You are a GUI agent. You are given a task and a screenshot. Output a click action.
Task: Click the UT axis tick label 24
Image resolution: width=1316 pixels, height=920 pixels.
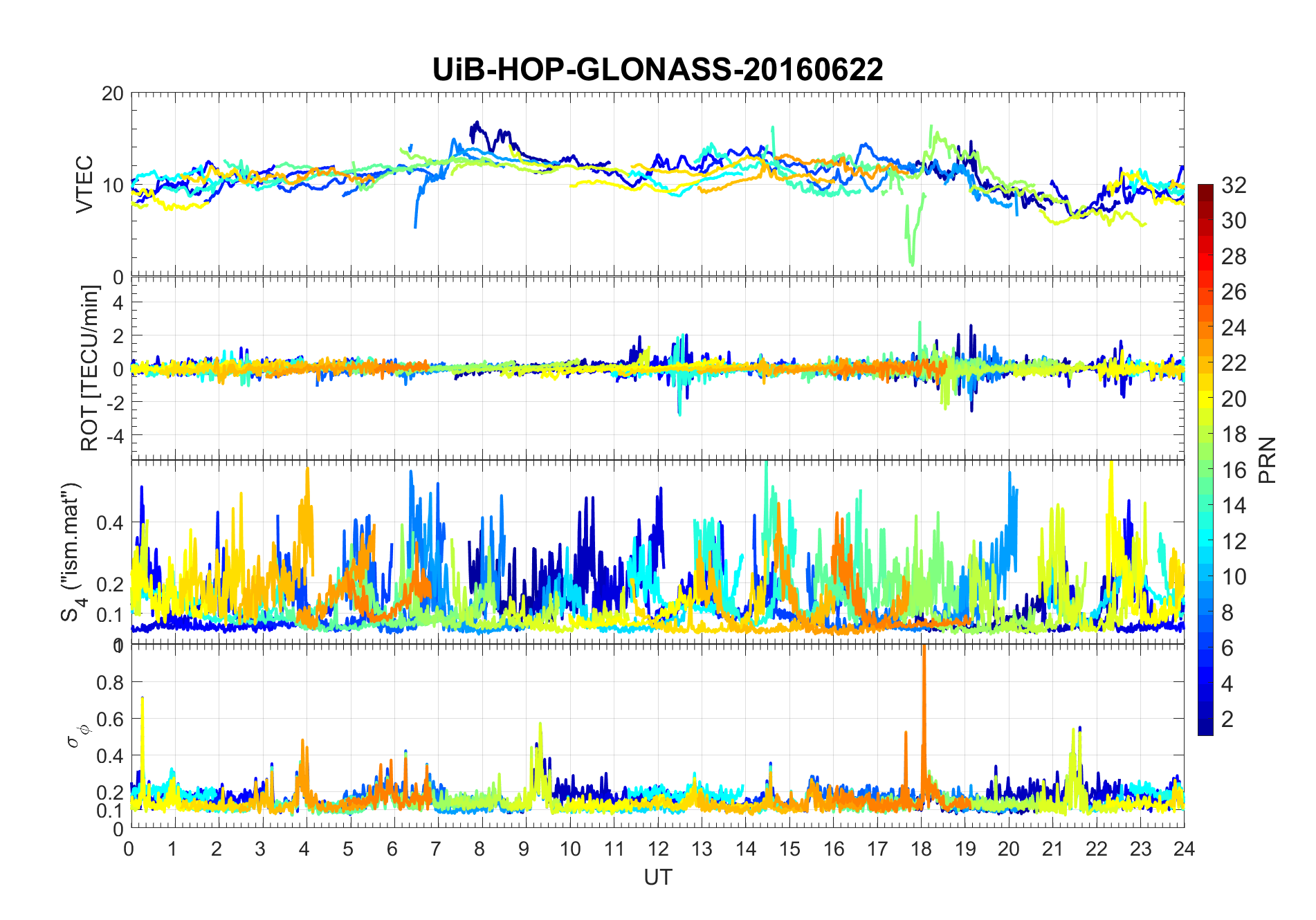point(1184,849)
